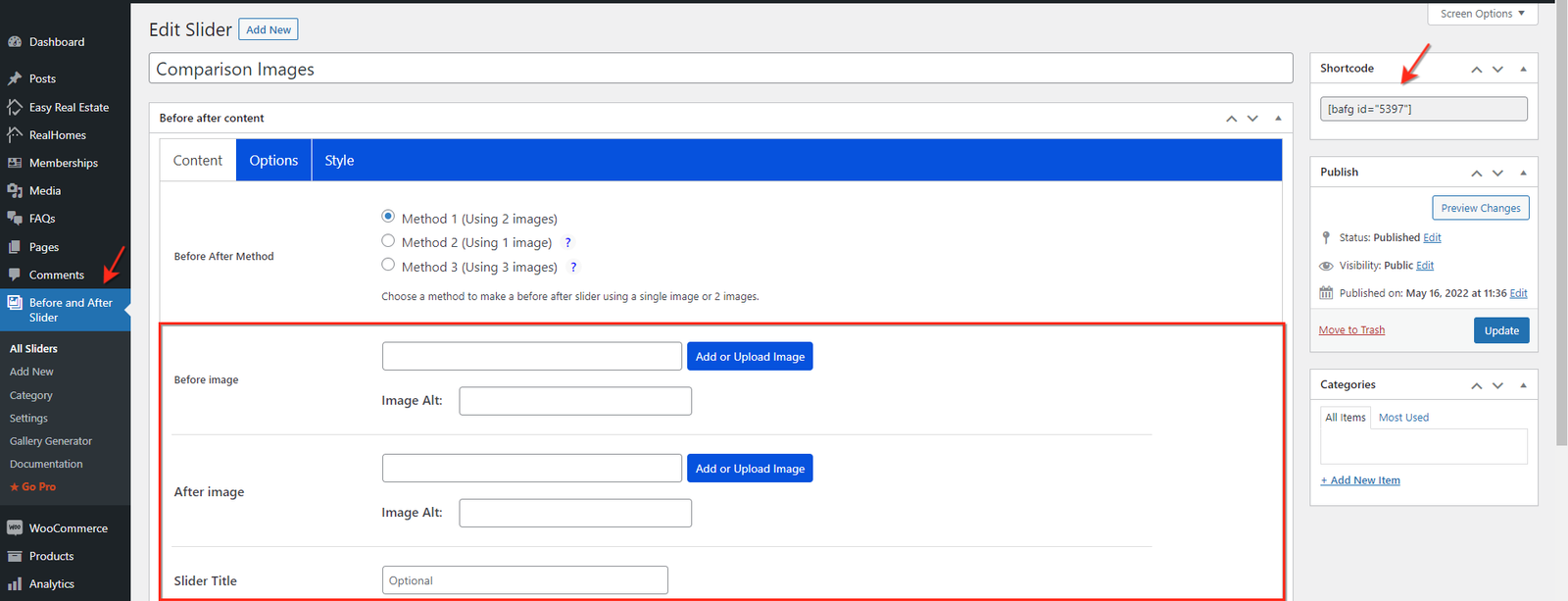Click the Before and After Slider icon
1568x601 pixels.
[x=15, y=303]
